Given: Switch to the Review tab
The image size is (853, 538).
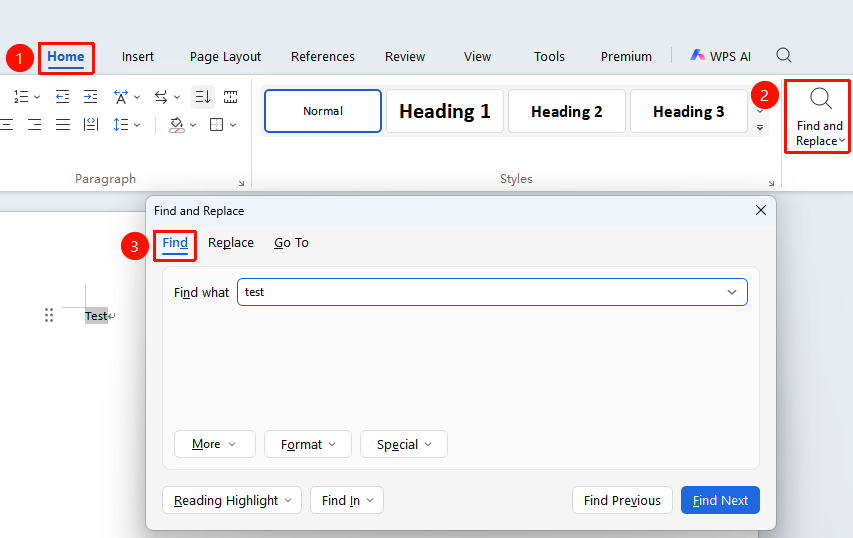Looking at the screenshot, I should (x=405, y=57).
